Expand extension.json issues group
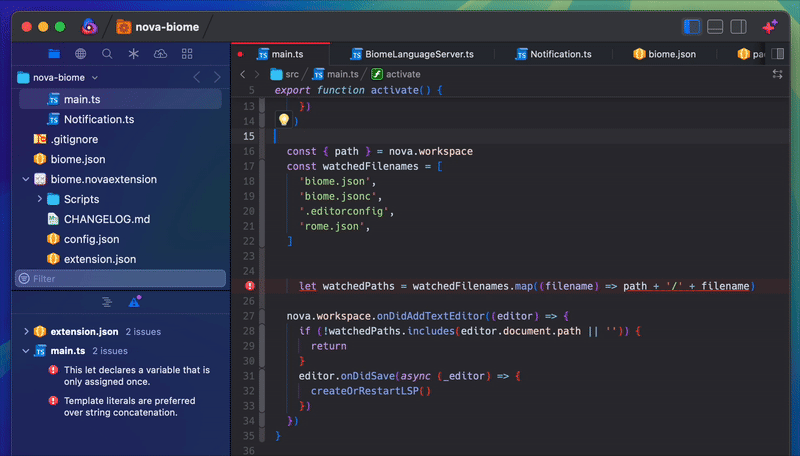This screenshot has height=456, width=800. [x=26, y=332]
